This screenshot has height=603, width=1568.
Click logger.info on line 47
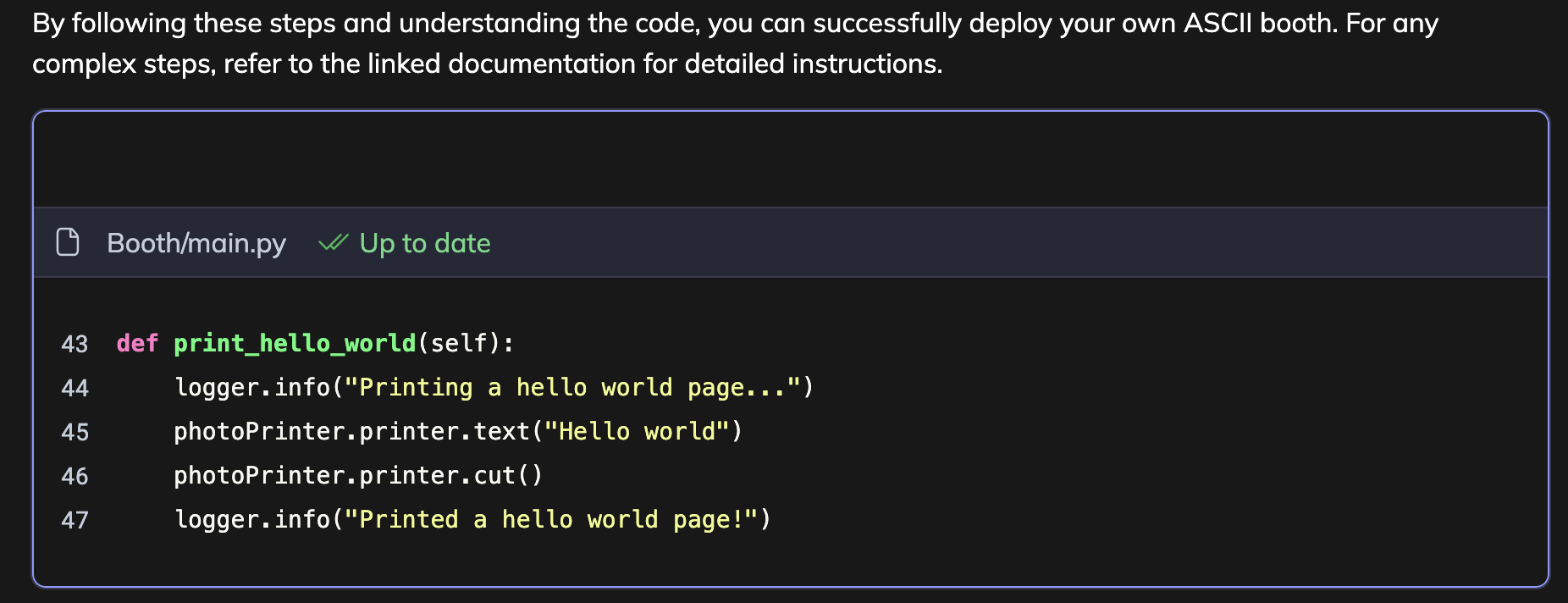251,519
